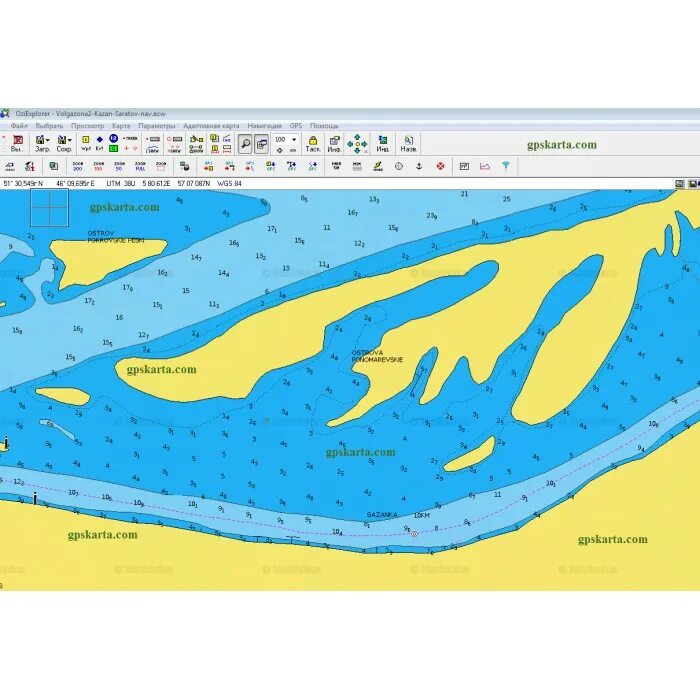Click the GPS send waypoints icon
This screenshot has height=700, width=700.
(x=208, y=167)
